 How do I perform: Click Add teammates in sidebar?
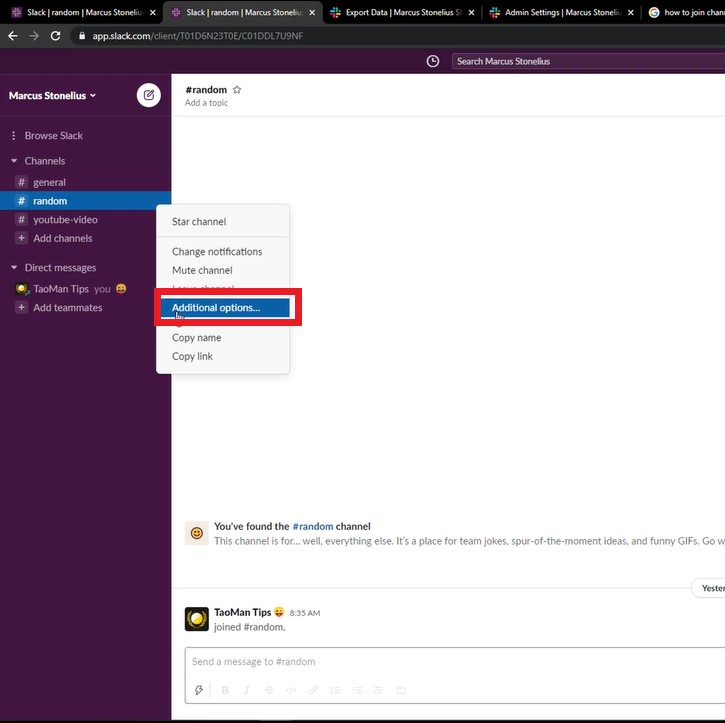click(68, 307)
